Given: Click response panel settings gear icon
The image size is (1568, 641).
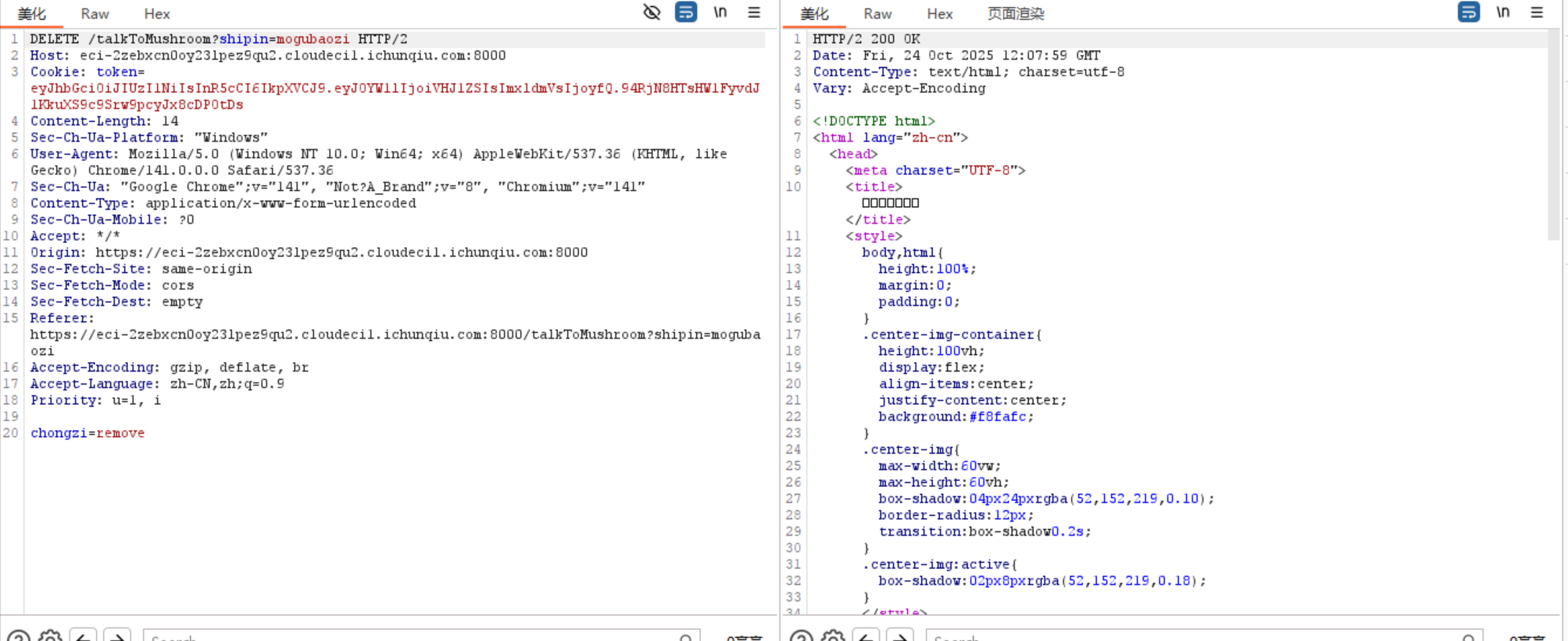Looking at the screenshot, I should point(834,636).
